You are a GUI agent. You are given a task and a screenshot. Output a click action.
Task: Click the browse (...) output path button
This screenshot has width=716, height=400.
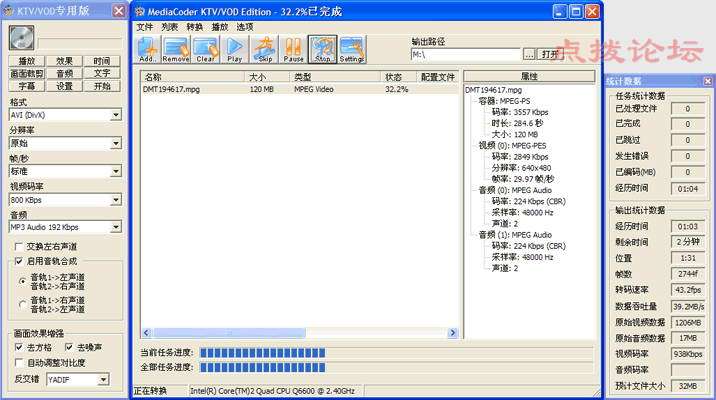pos(529,54)
